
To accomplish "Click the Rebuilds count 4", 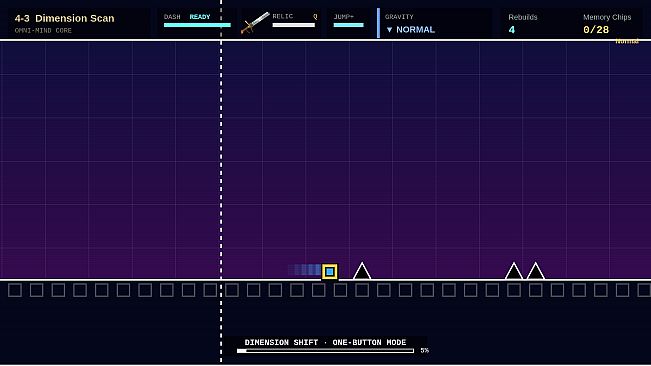I will pyautogui.click(x=512, y=30).
